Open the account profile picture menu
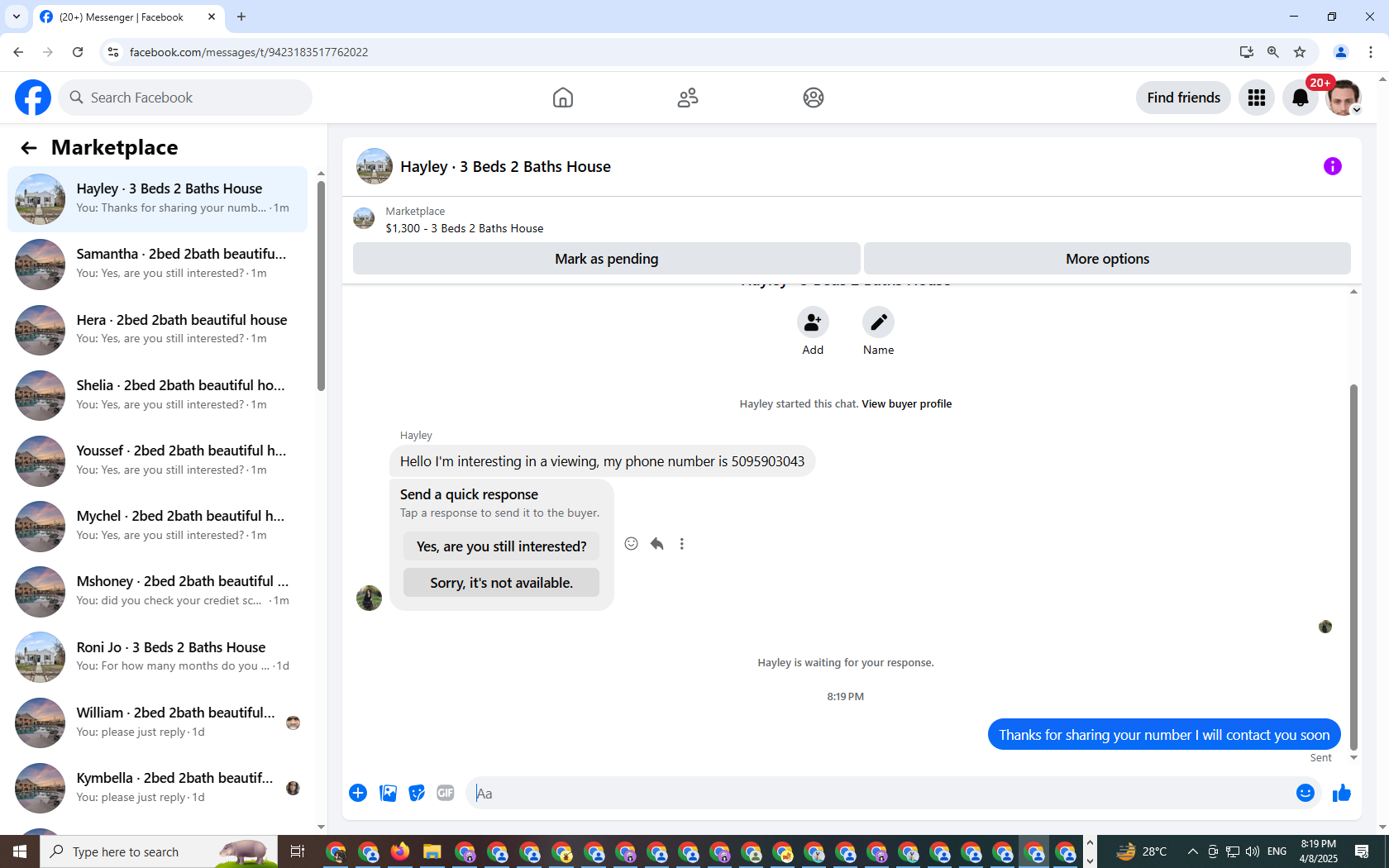 pos(1344,98)
